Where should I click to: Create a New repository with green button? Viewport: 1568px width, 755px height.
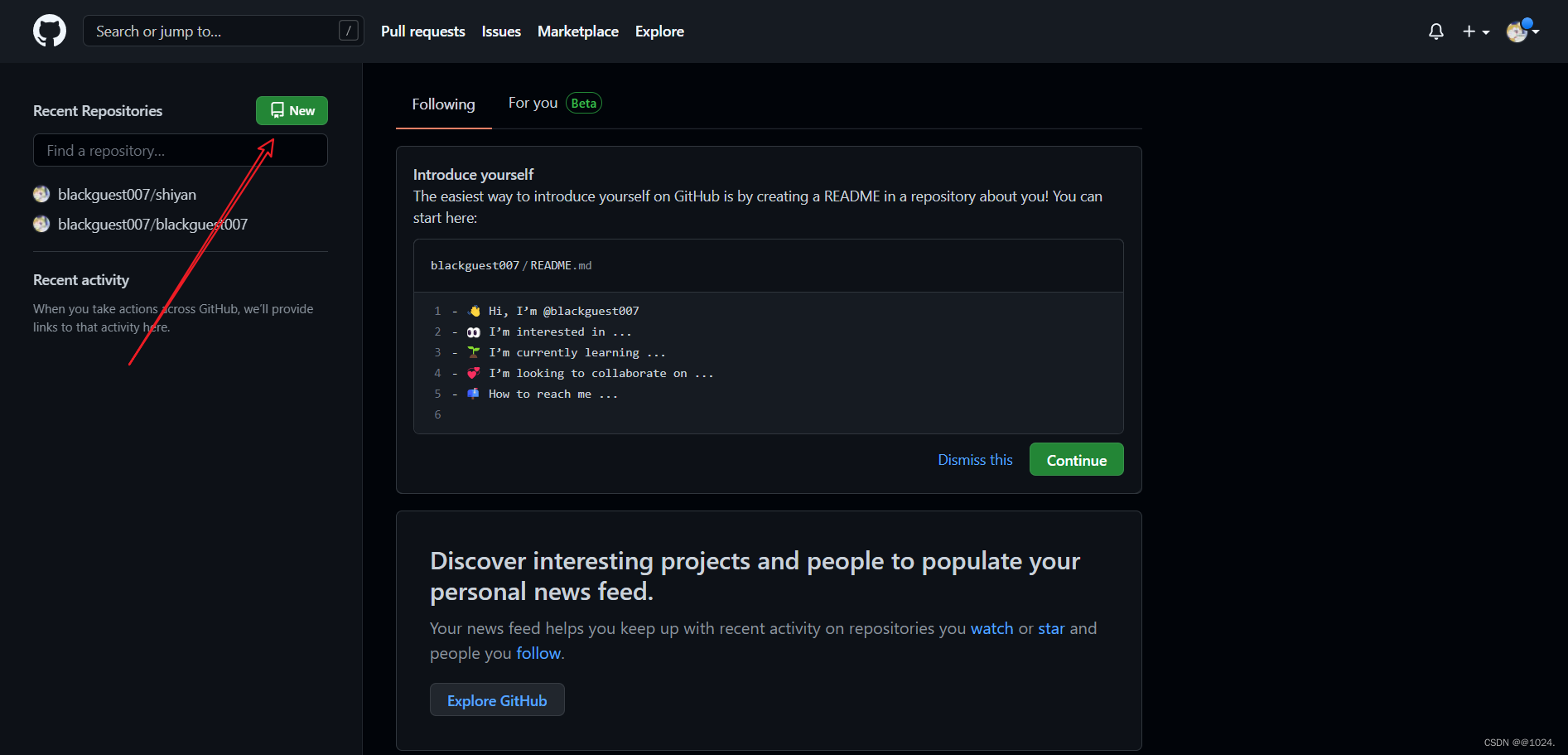point(292,110)
